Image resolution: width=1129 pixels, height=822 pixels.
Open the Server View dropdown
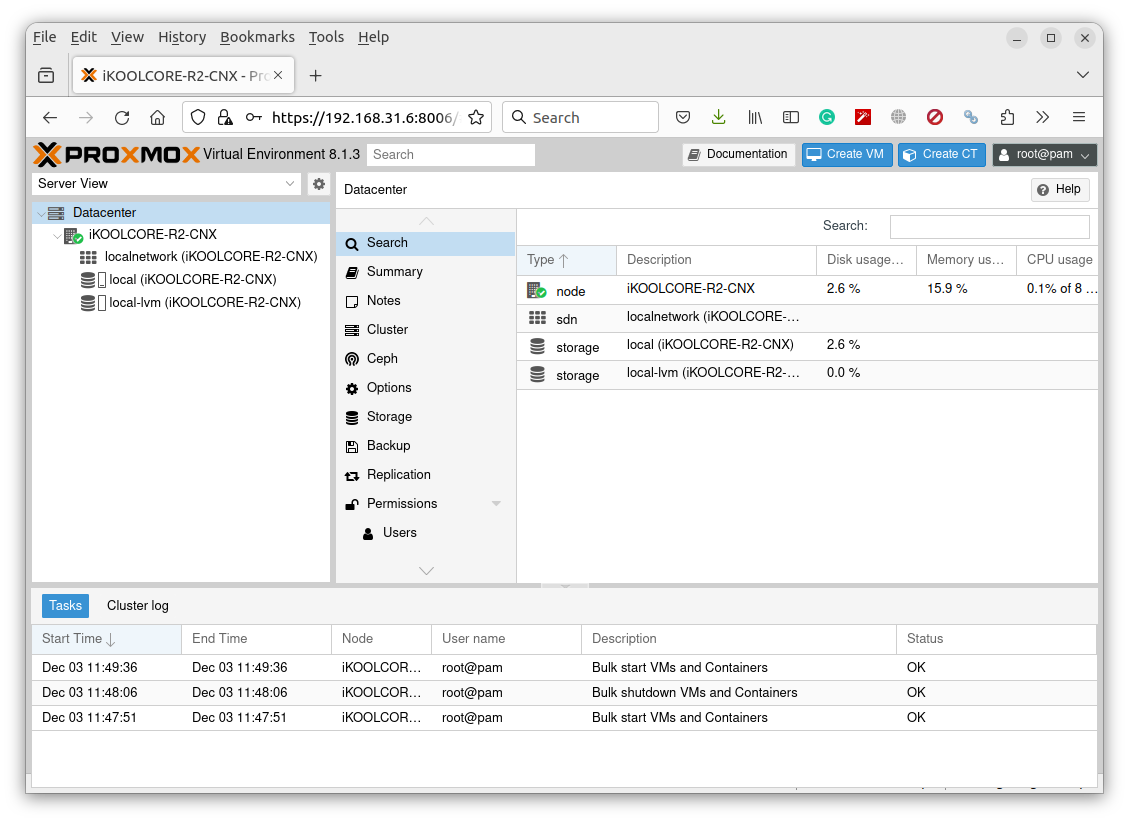click(x=166, y=184)
